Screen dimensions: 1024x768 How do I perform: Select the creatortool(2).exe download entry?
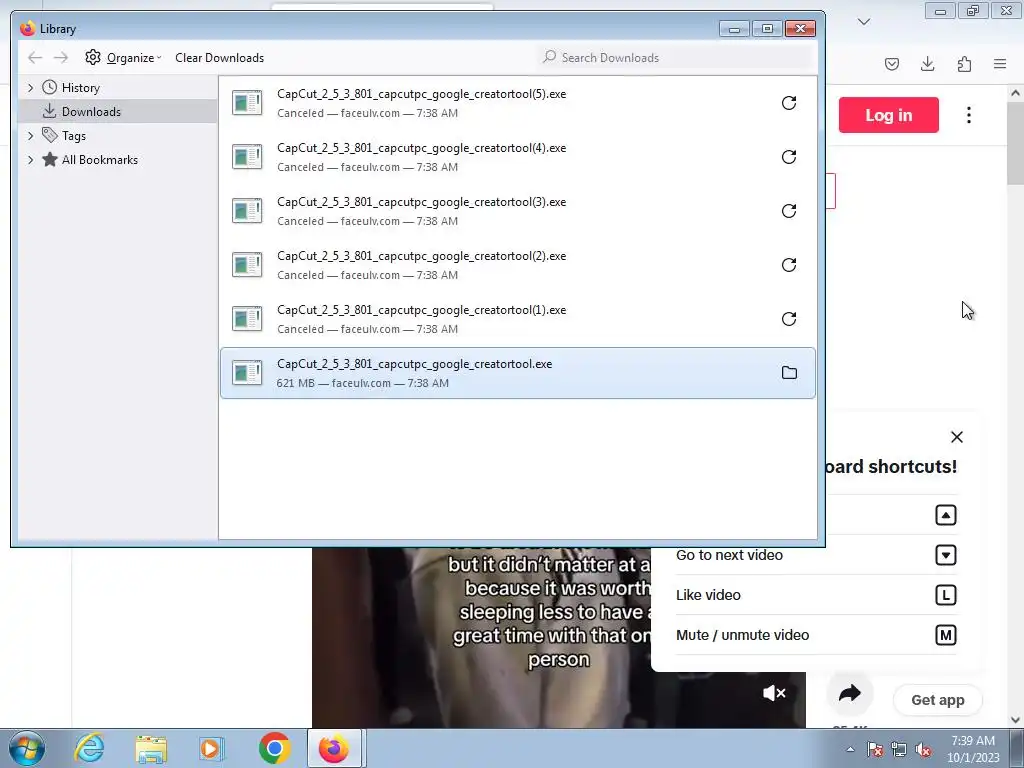click(517, 265)
